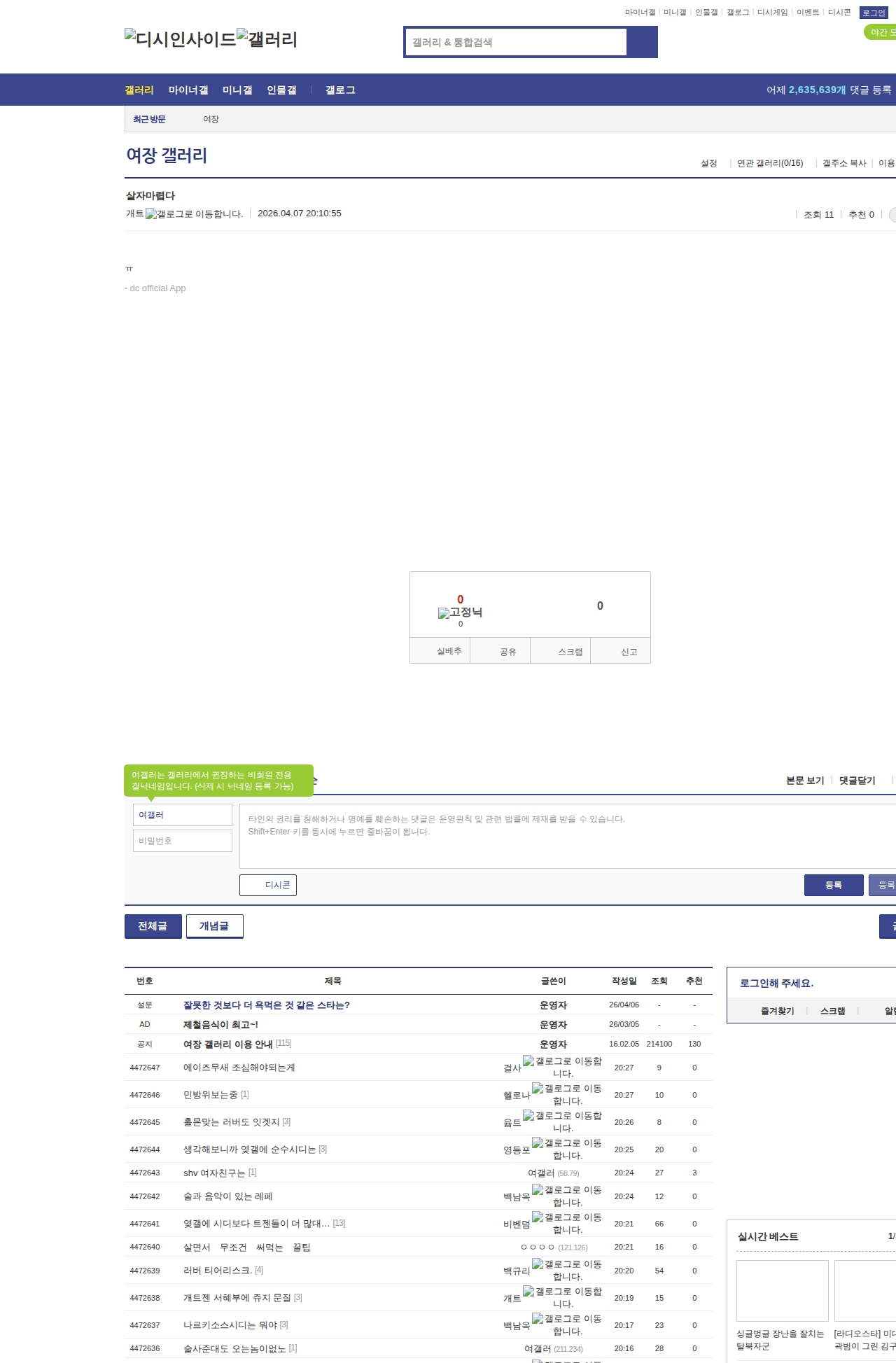
Task: Select 마이너갤 in the blue navigation bar
Action: click(x=188, y=90)
